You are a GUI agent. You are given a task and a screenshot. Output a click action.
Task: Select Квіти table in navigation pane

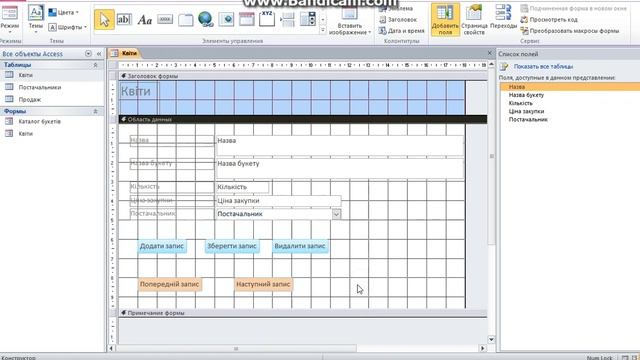52,75
